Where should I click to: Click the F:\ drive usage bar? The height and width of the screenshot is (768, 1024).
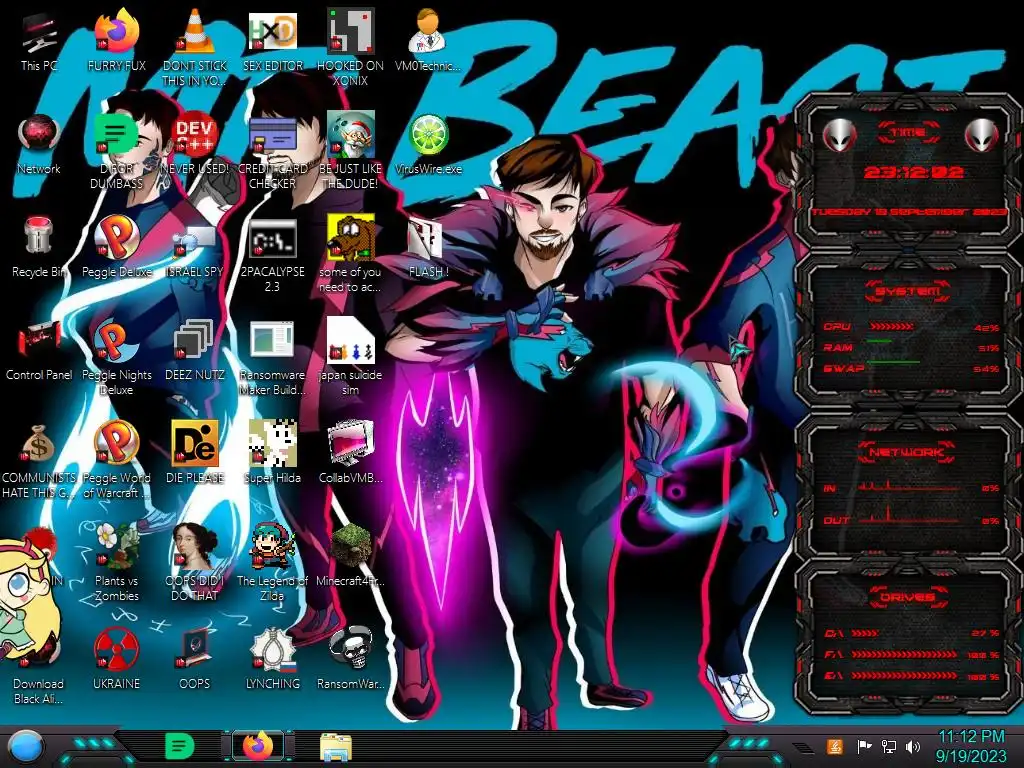pos(904,654)
